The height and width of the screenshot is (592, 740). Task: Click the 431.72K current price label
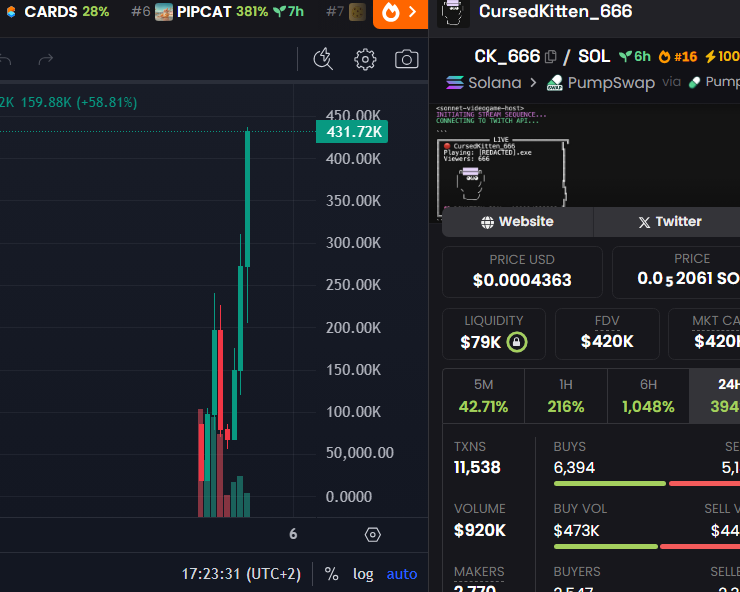click(x=352, y=132)
